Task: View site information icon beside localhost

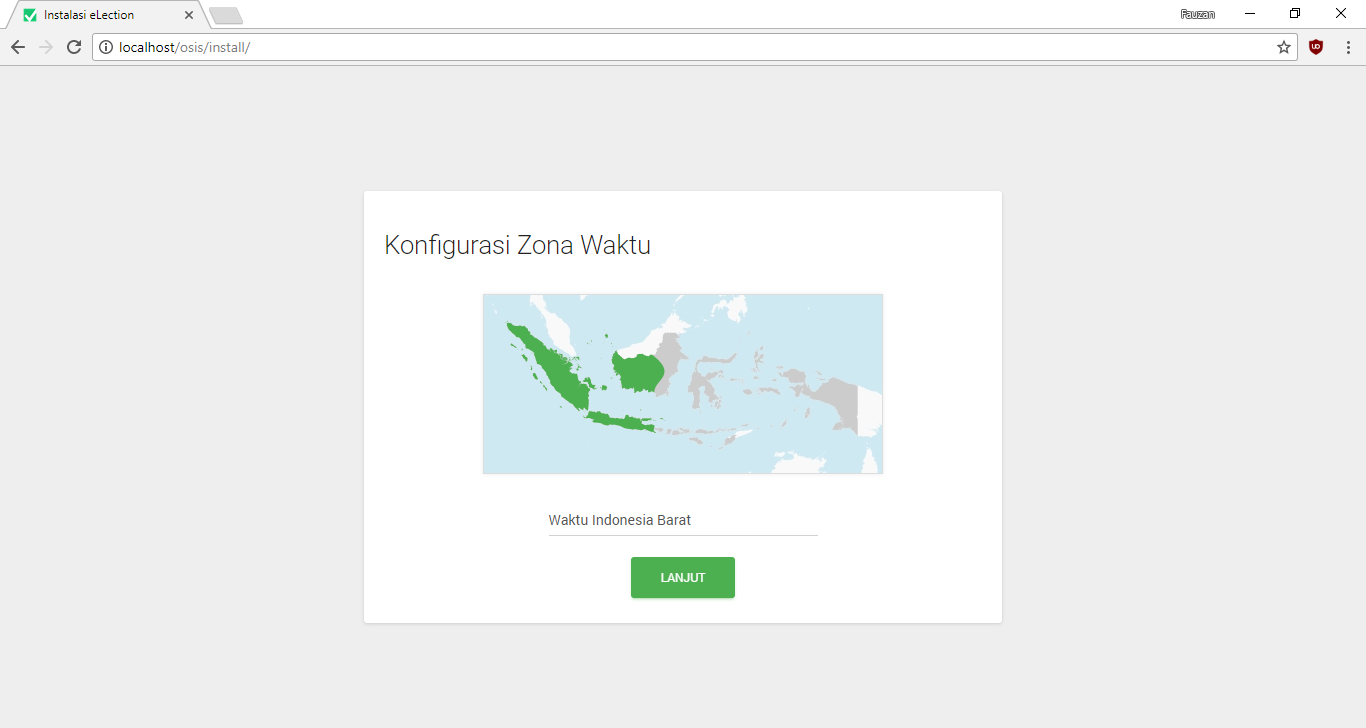Action: 106,47
